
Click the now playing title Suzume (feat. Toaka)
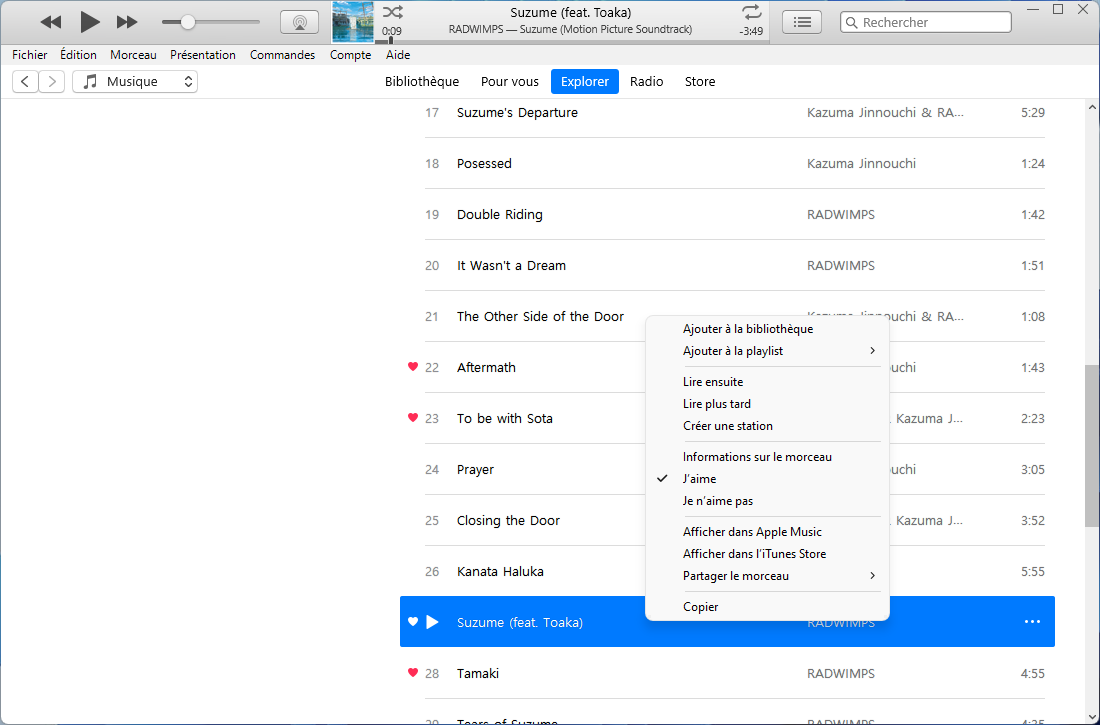570,13
